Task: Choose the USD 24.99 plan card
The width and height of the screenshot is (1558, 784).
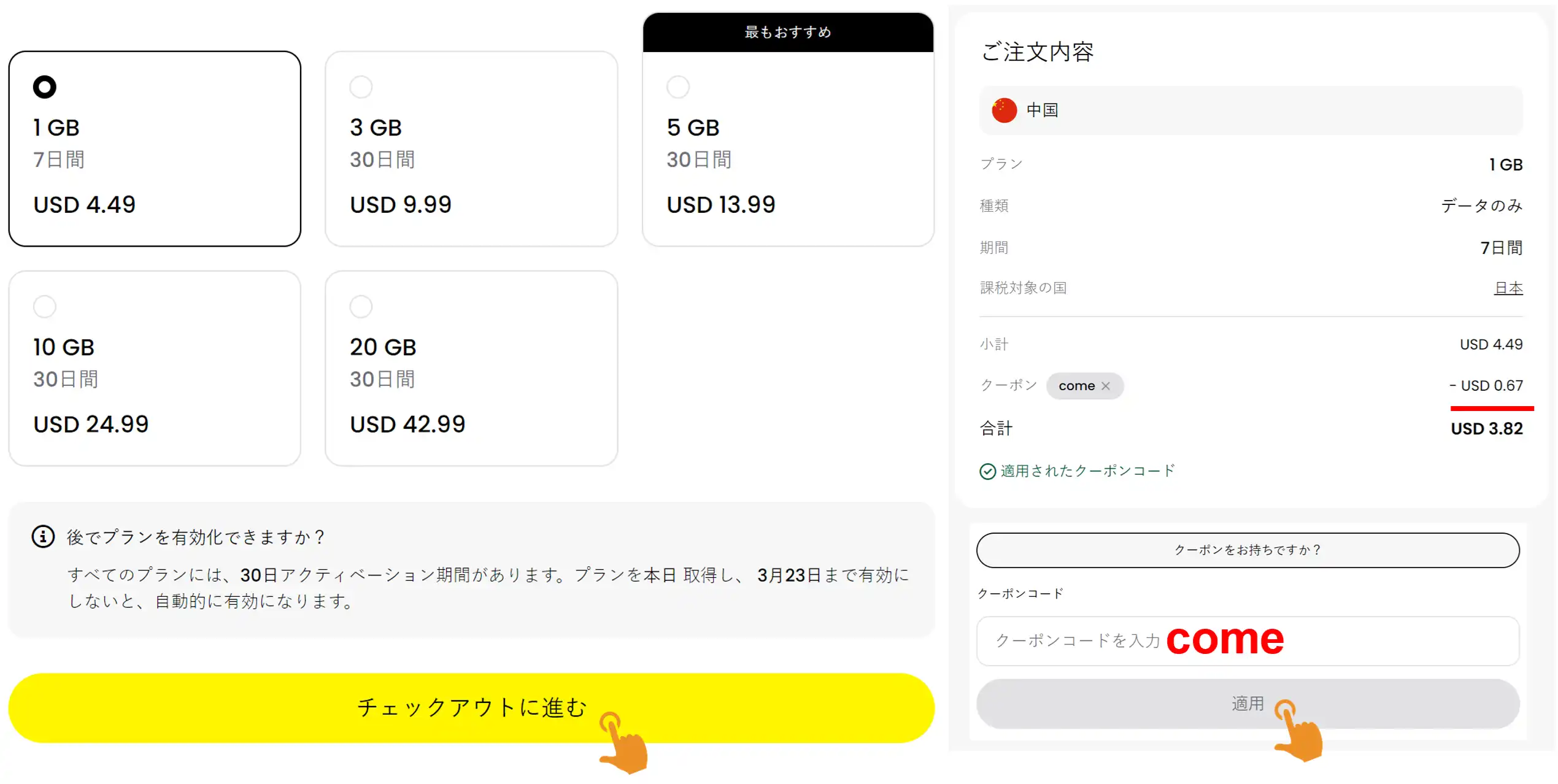Action: [155, 369]
